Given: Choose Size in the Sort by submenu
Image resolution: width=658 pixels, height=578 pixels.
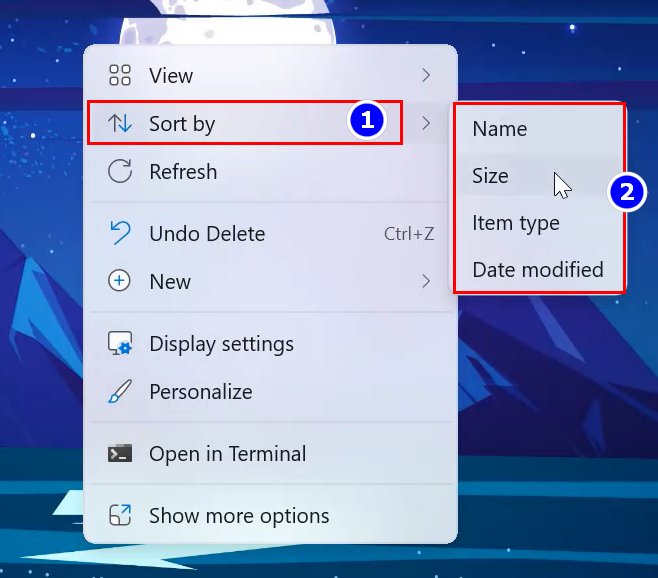Looking at the screenshot, I should (x=490, y=176).
